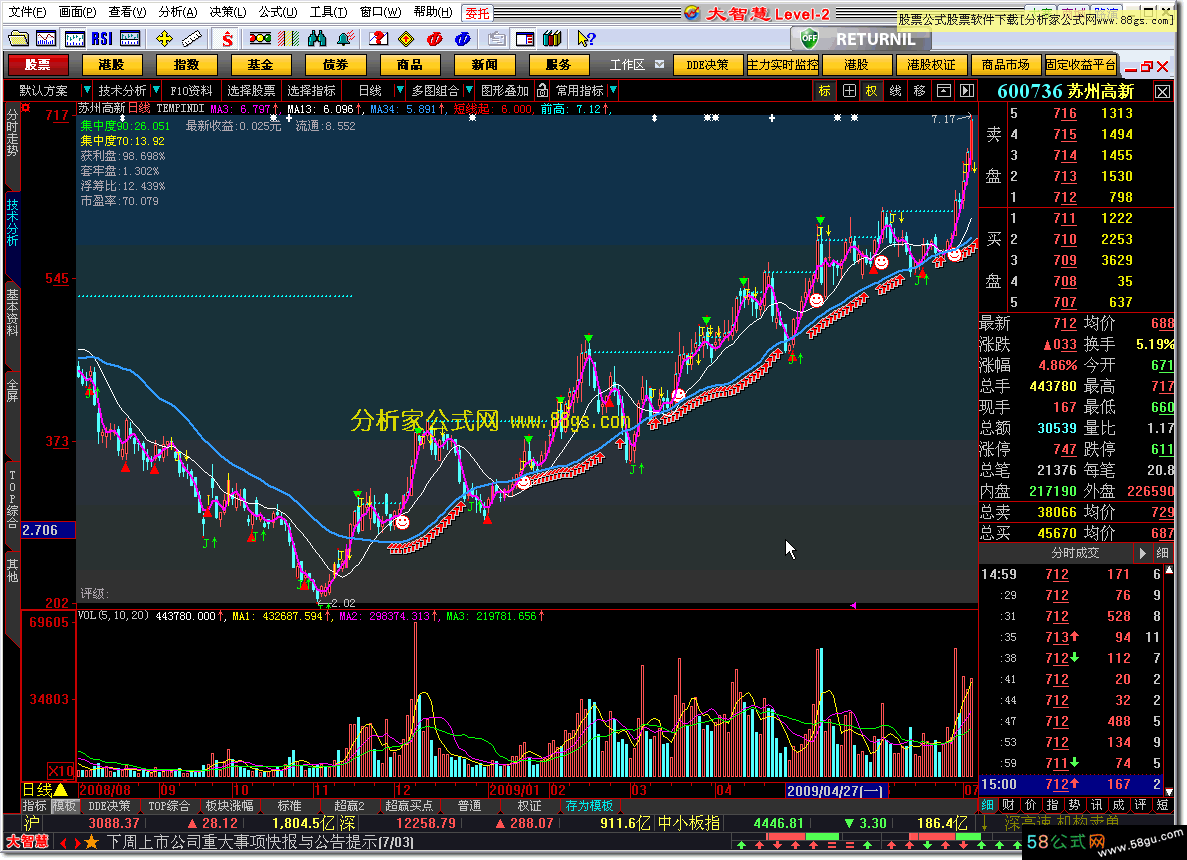This screenshot has width=1187, height=860.
Task: Open the 工作区 workspace dropdown
Action: pyautogui.click(x=659, y=65)
